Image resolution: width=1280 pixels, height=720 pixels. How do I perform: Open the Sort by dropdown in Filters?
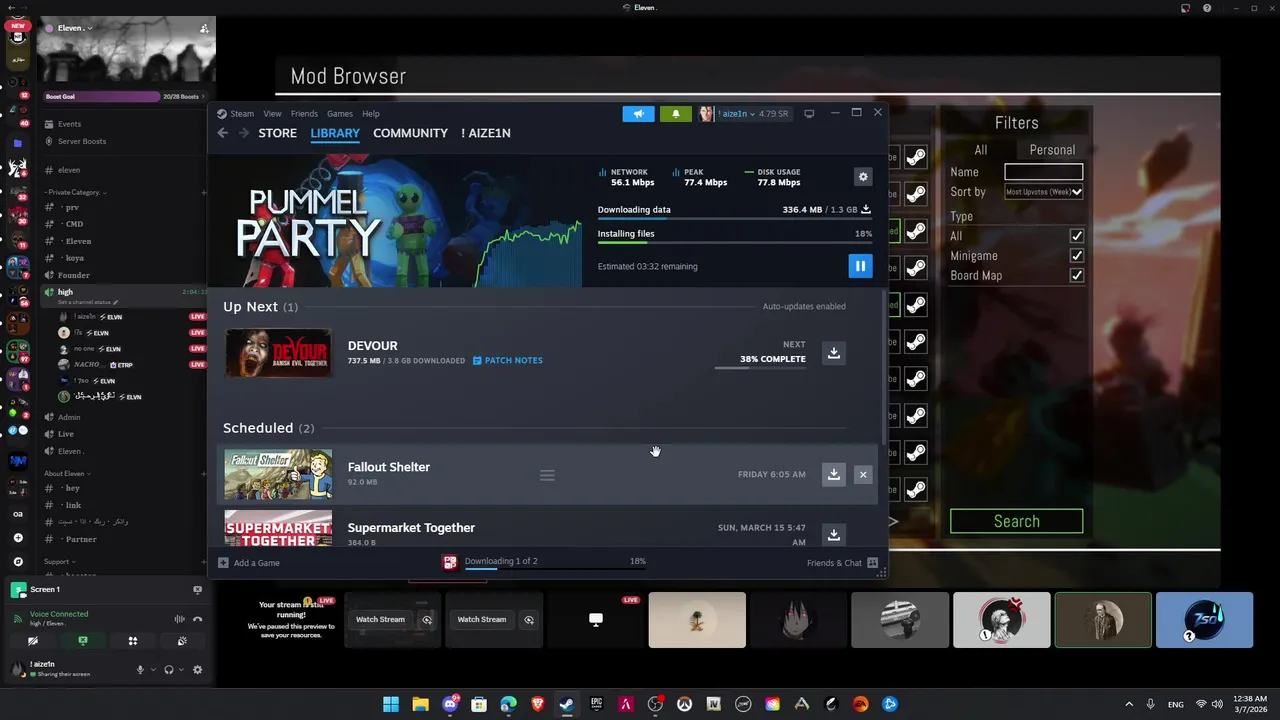pyautogui.click(x=1044, y=191)
